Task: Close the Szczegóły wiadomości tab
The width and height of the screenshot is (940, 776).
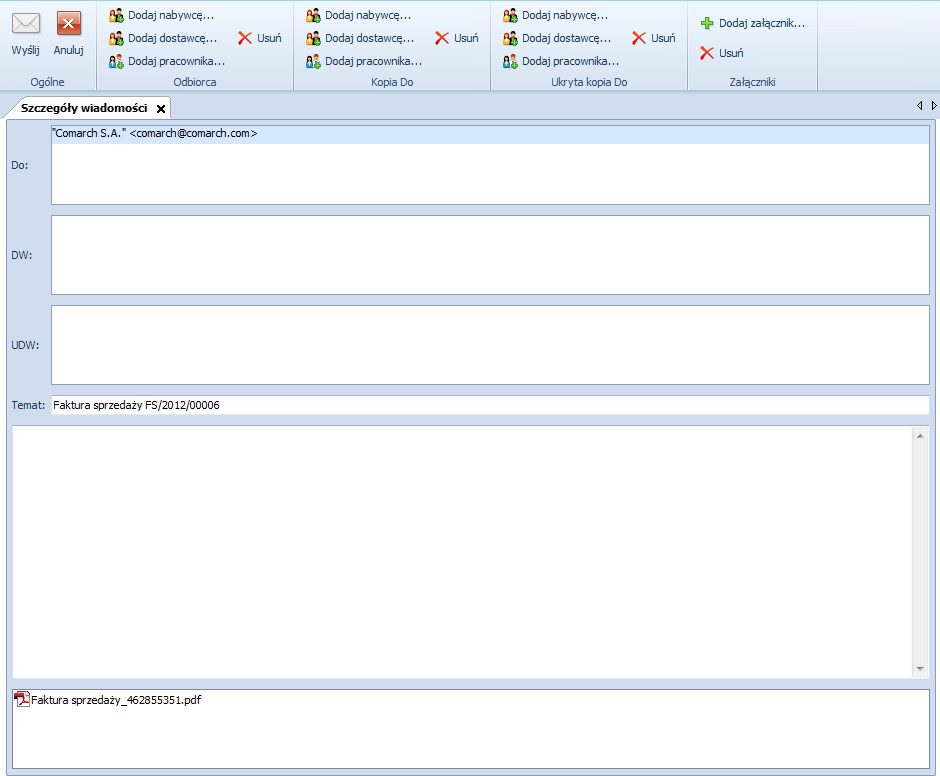Action: tap(161, 109)
